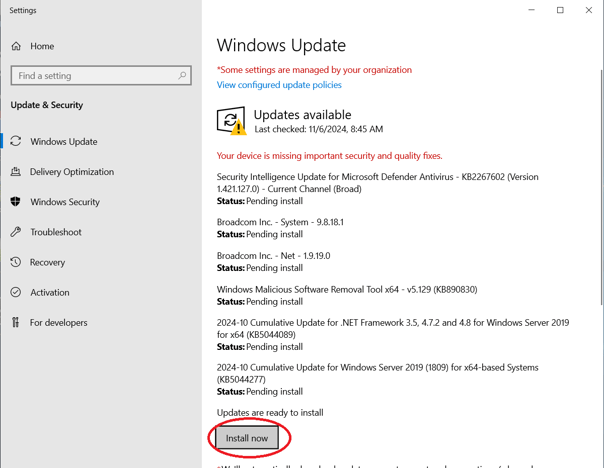
Task: Maximize the Settings window
Action: [560, 10]
